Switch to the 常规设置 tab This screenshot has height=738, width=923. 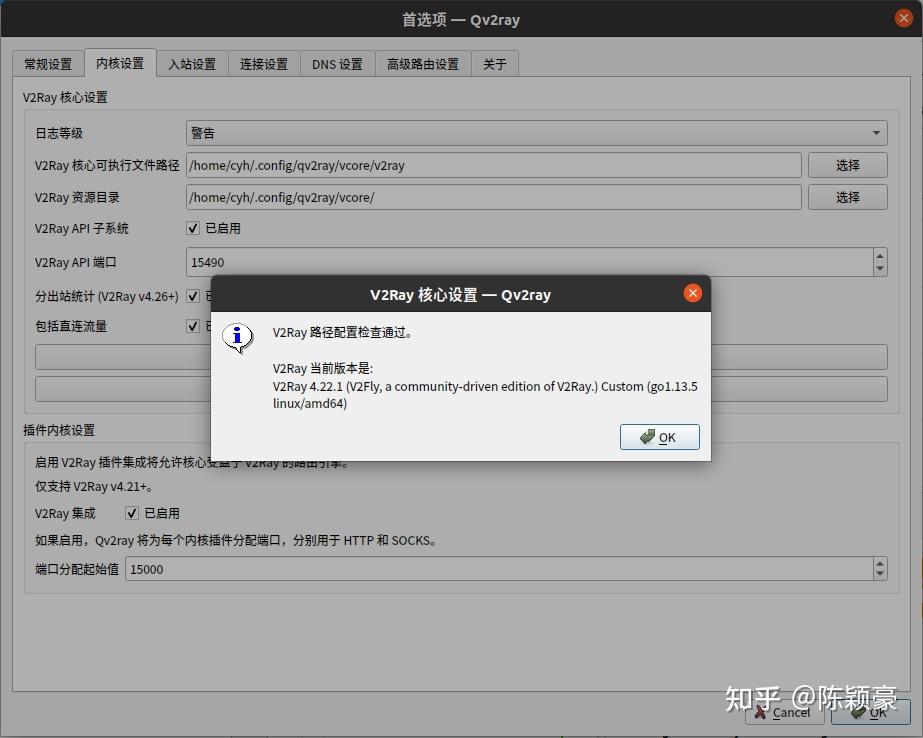tap(46, 63)
